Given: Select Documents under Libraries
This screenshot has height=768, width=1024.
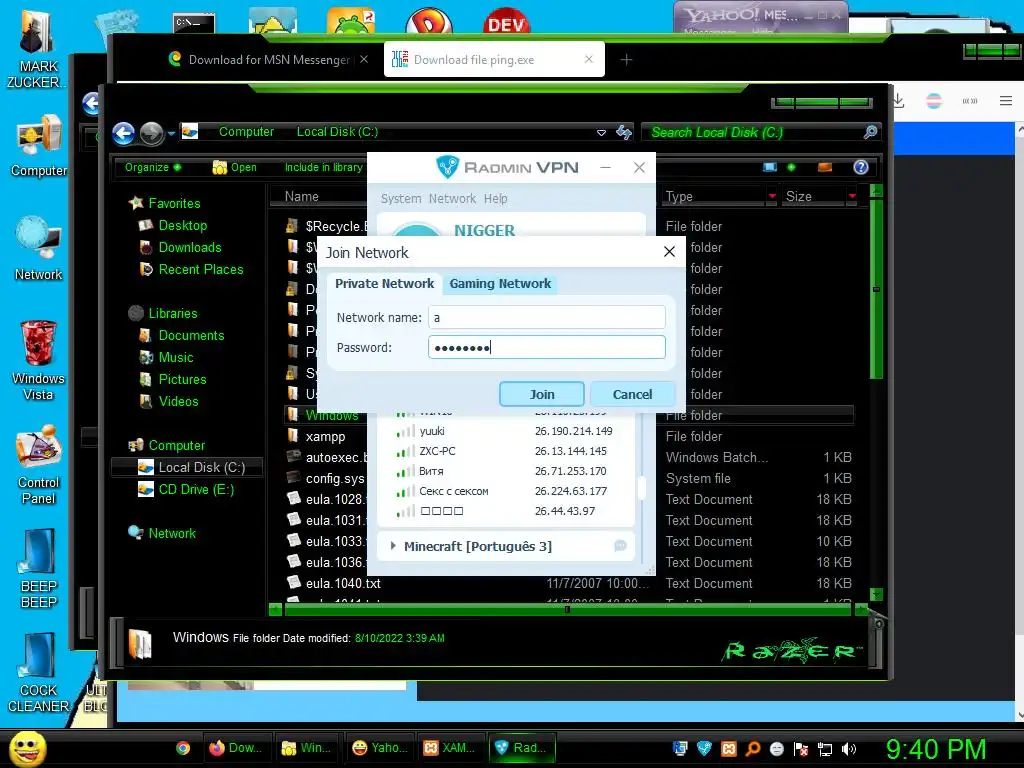Looking at the screenshot, I should pos(191,335).
